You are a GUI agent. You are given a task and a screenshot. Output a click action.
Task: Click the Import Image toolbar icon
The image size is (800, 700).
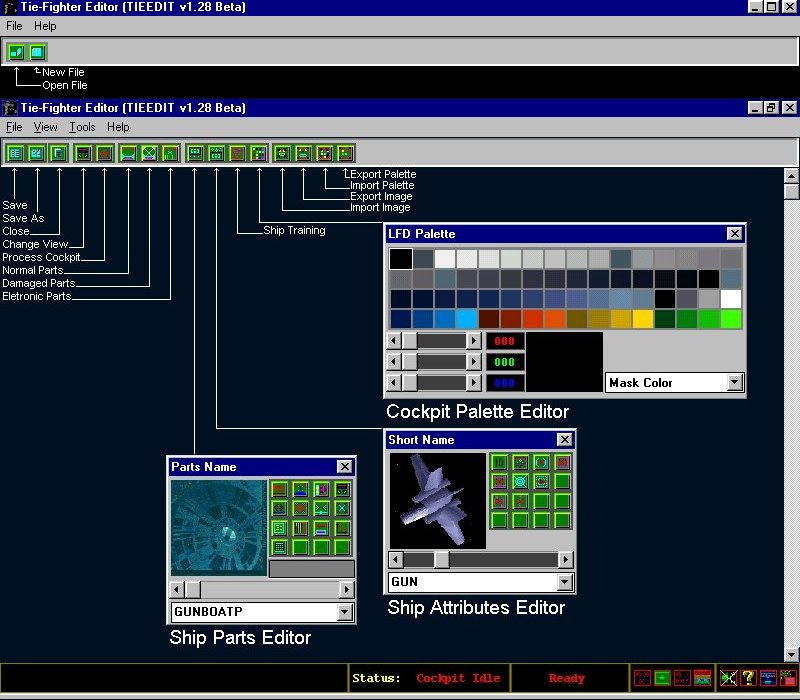282,153
